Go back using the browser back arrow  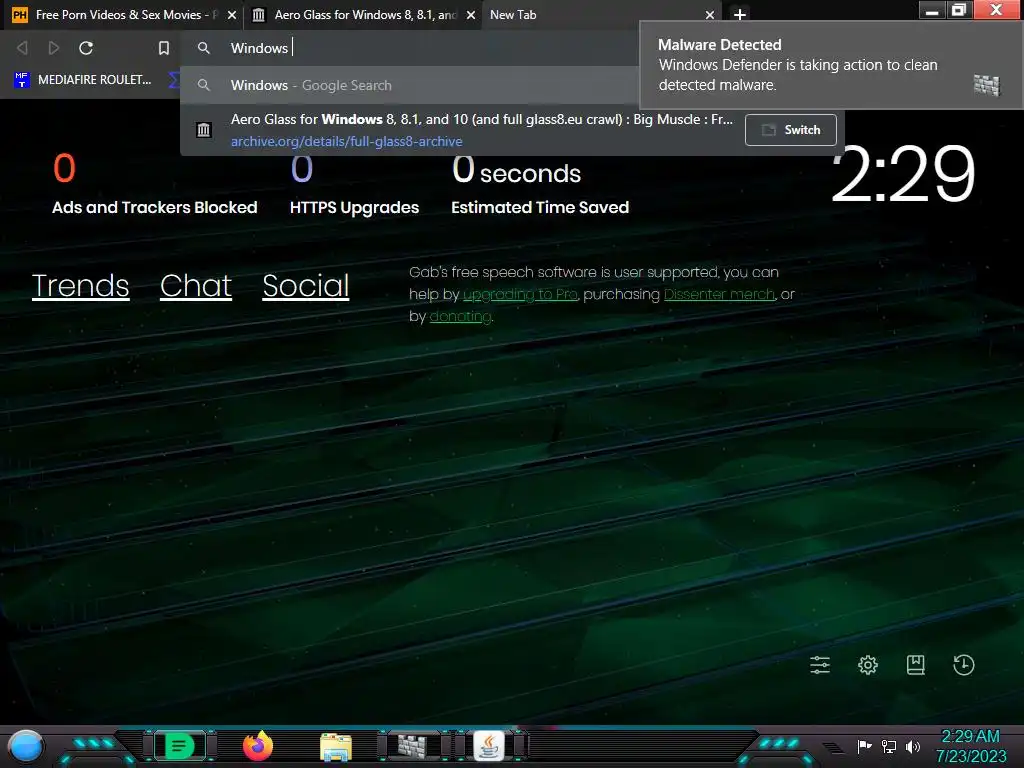22,48
